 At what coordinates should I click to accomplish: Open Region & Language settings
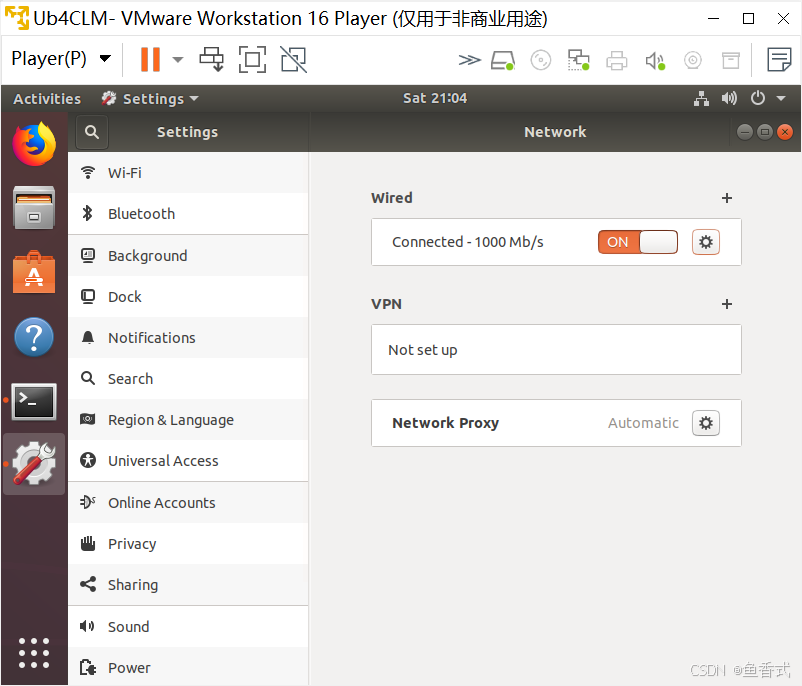tap(188, 419)
